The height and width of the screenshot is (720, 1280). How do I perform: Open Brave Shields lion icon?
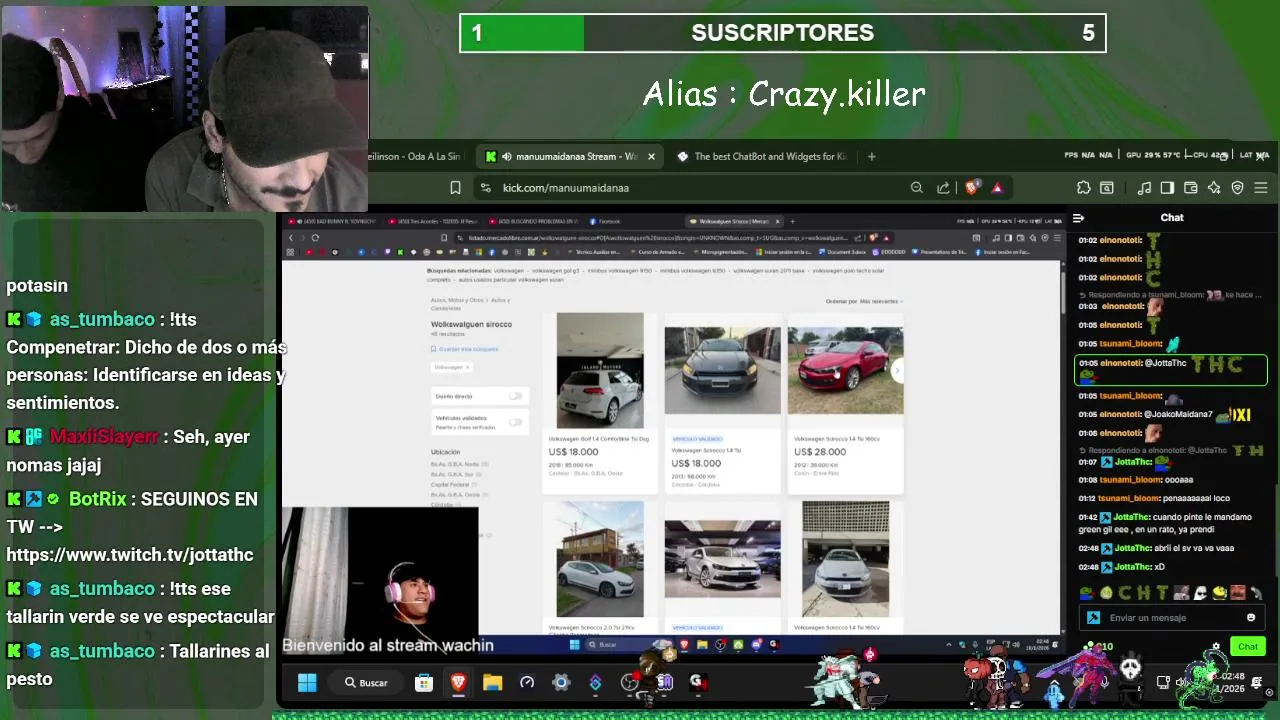coord(970,188)
